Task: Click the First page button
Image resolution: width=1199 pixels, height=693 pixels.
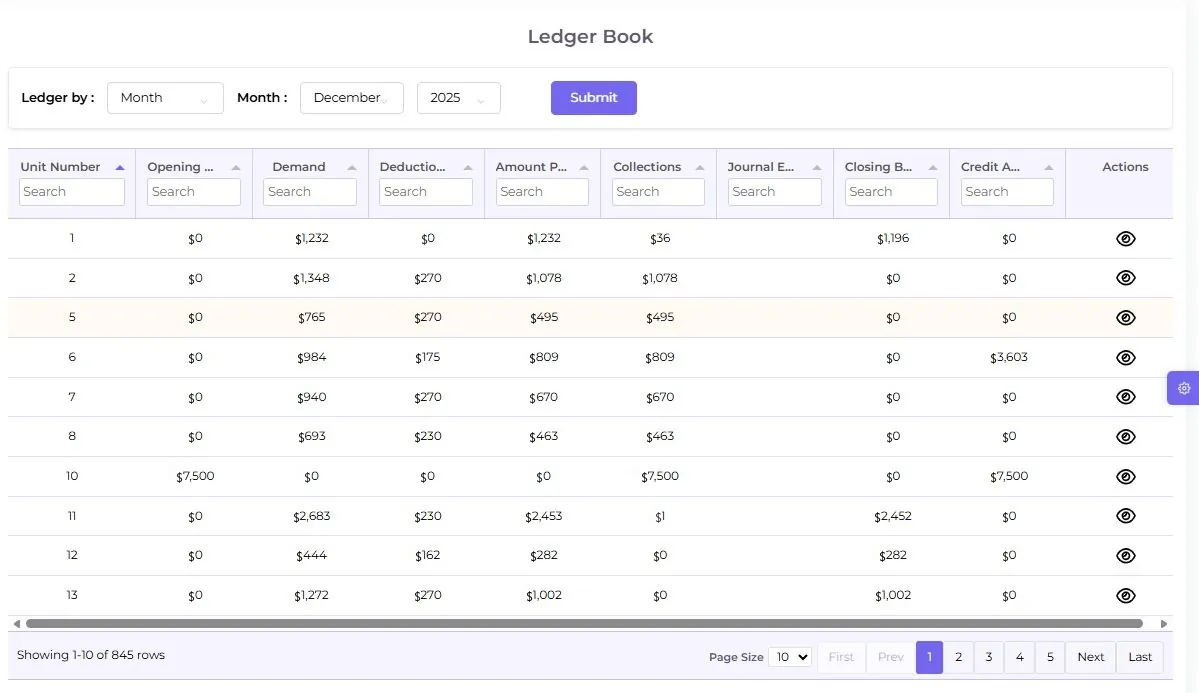Action: 841,657
